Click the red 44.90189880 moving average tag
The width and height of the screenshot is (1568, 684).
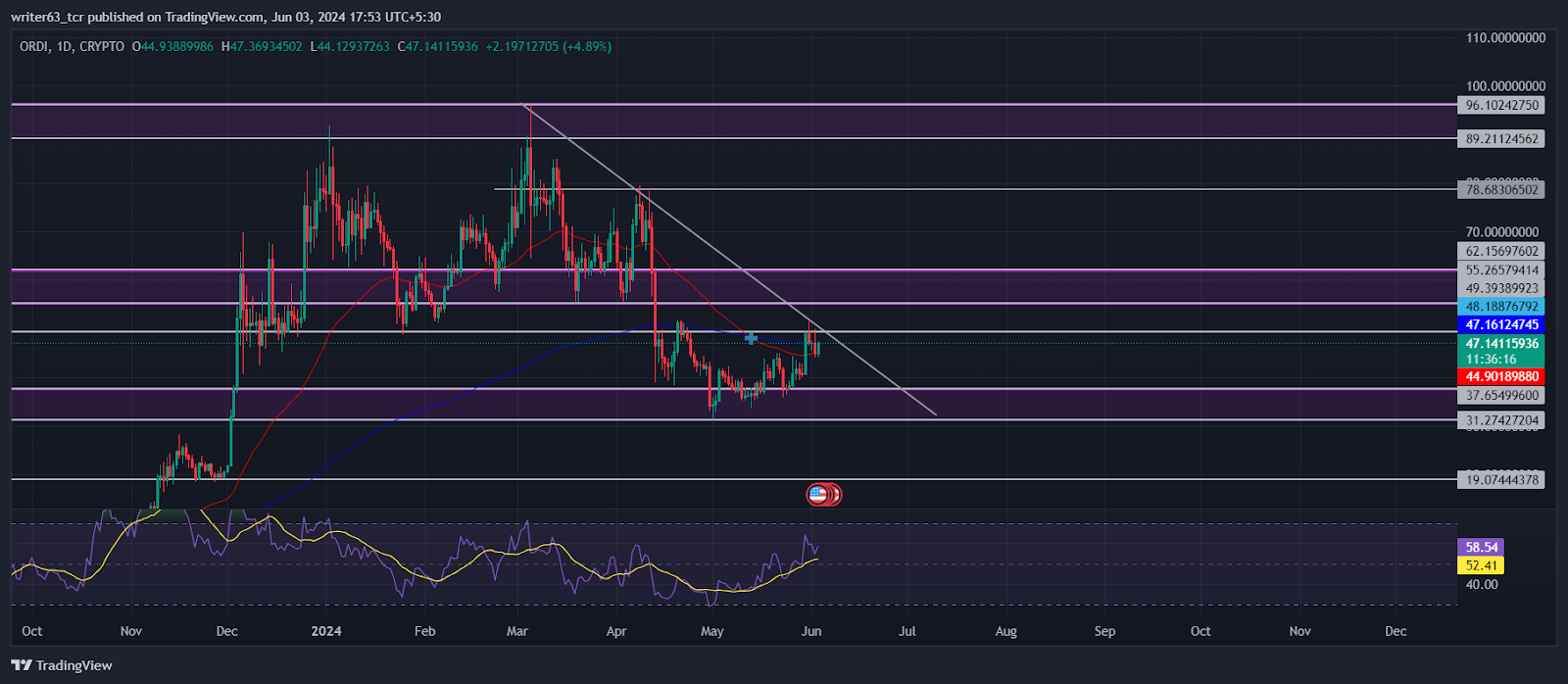(x=1502, y=376)
